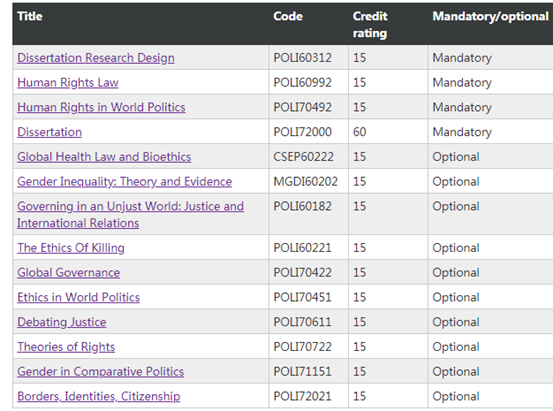Open the Theories of Rights link
Image resolution: width=553 pixels, height=411 pixels.
[66, 346]
